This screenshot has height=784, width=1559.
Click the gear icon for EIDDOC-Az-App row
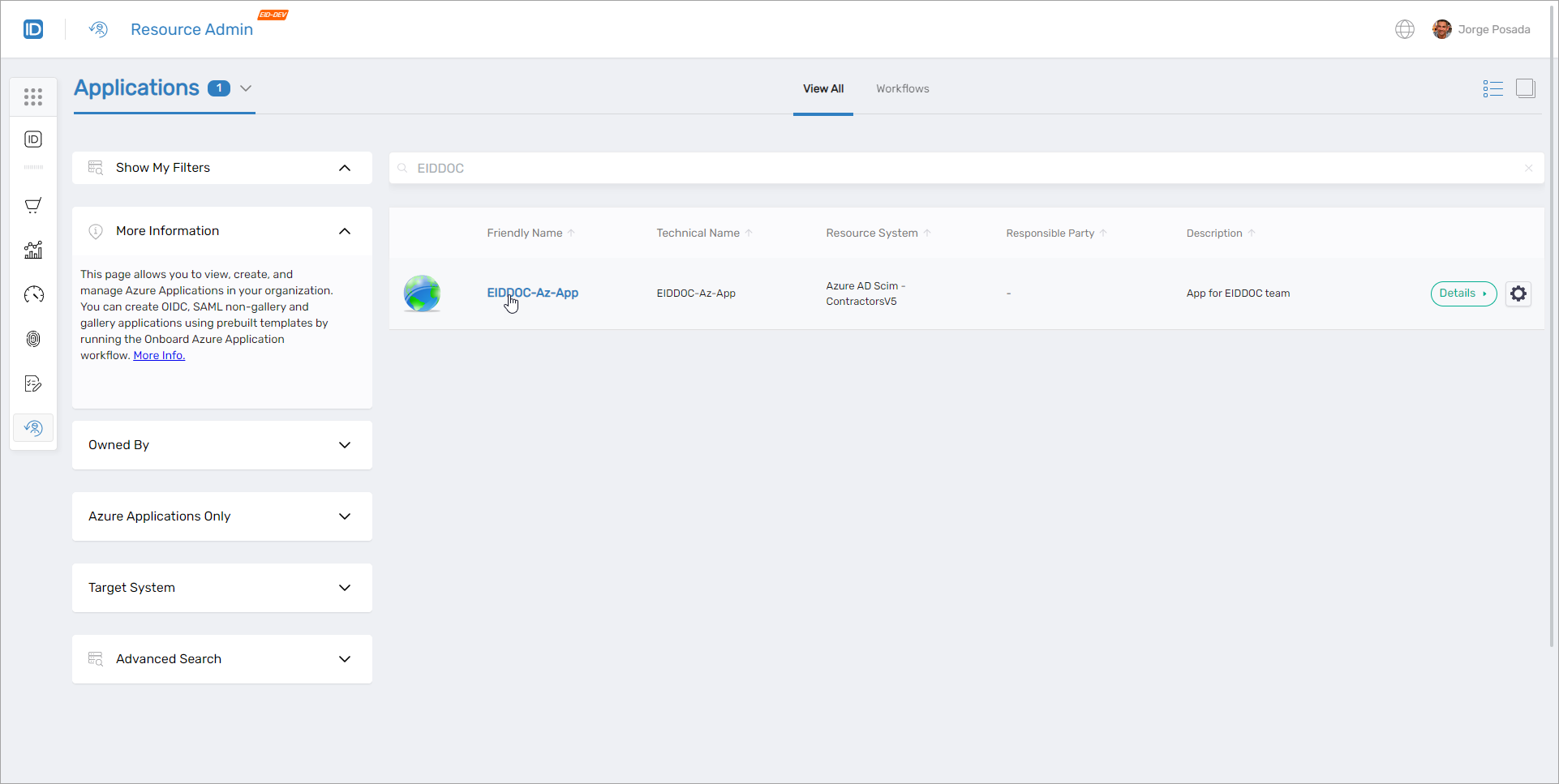pos(1518,293)
